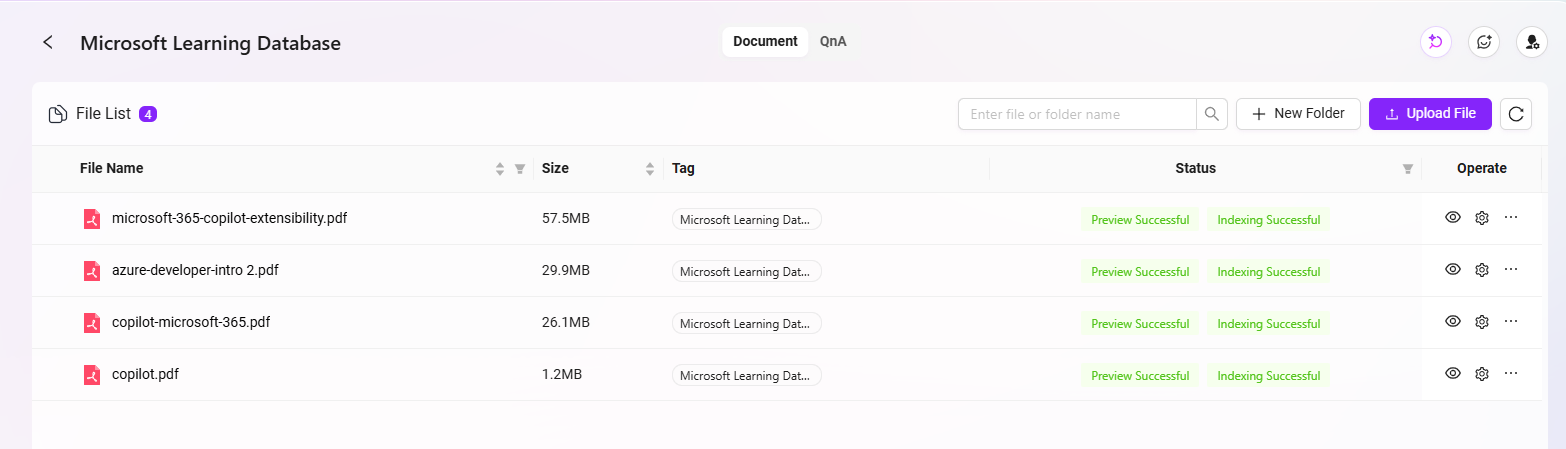The height and width of the screenshot is (449, 1566).
Task: Open copilot-microsoft-365.pdf file name
Action: tap(191, 322)
